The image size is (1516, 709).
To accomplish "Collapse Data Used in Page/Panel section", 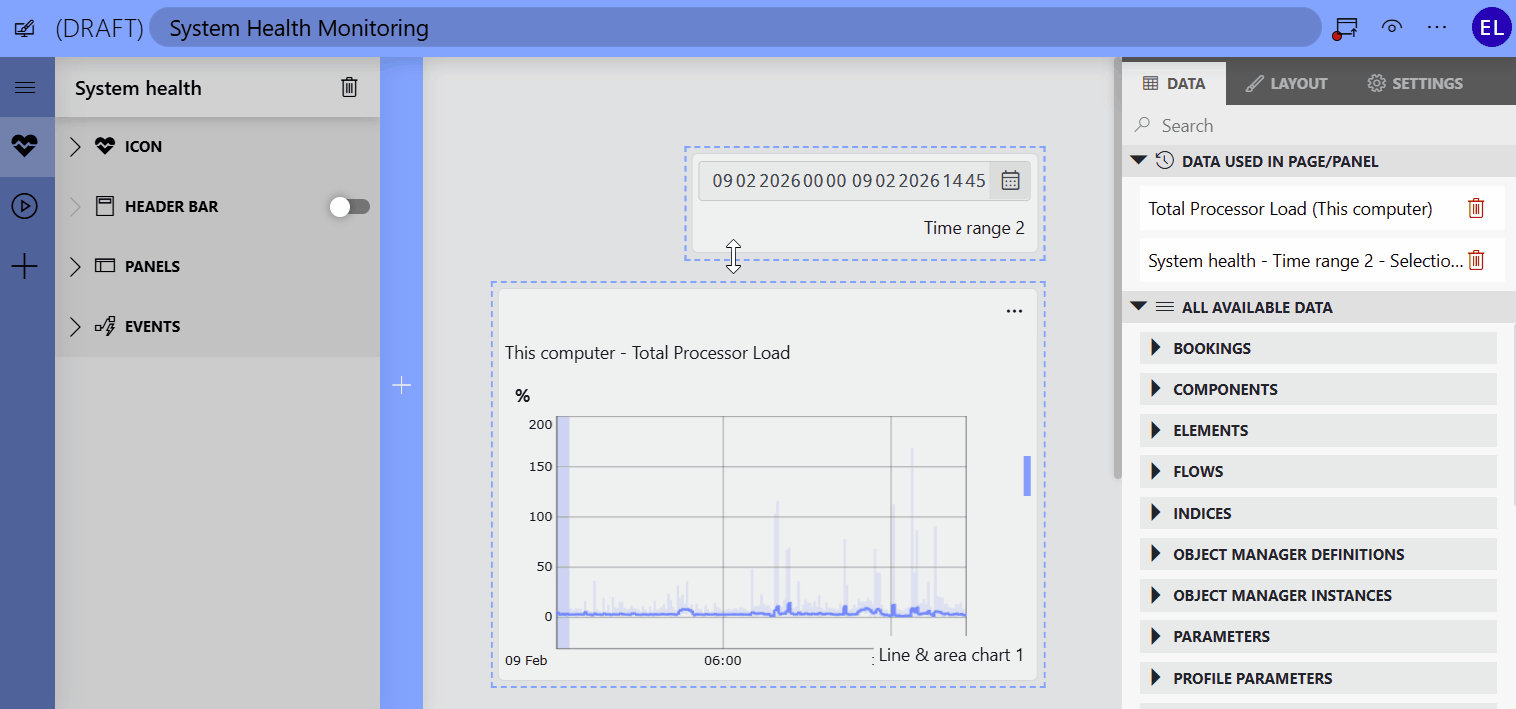I will point(1138,160).
